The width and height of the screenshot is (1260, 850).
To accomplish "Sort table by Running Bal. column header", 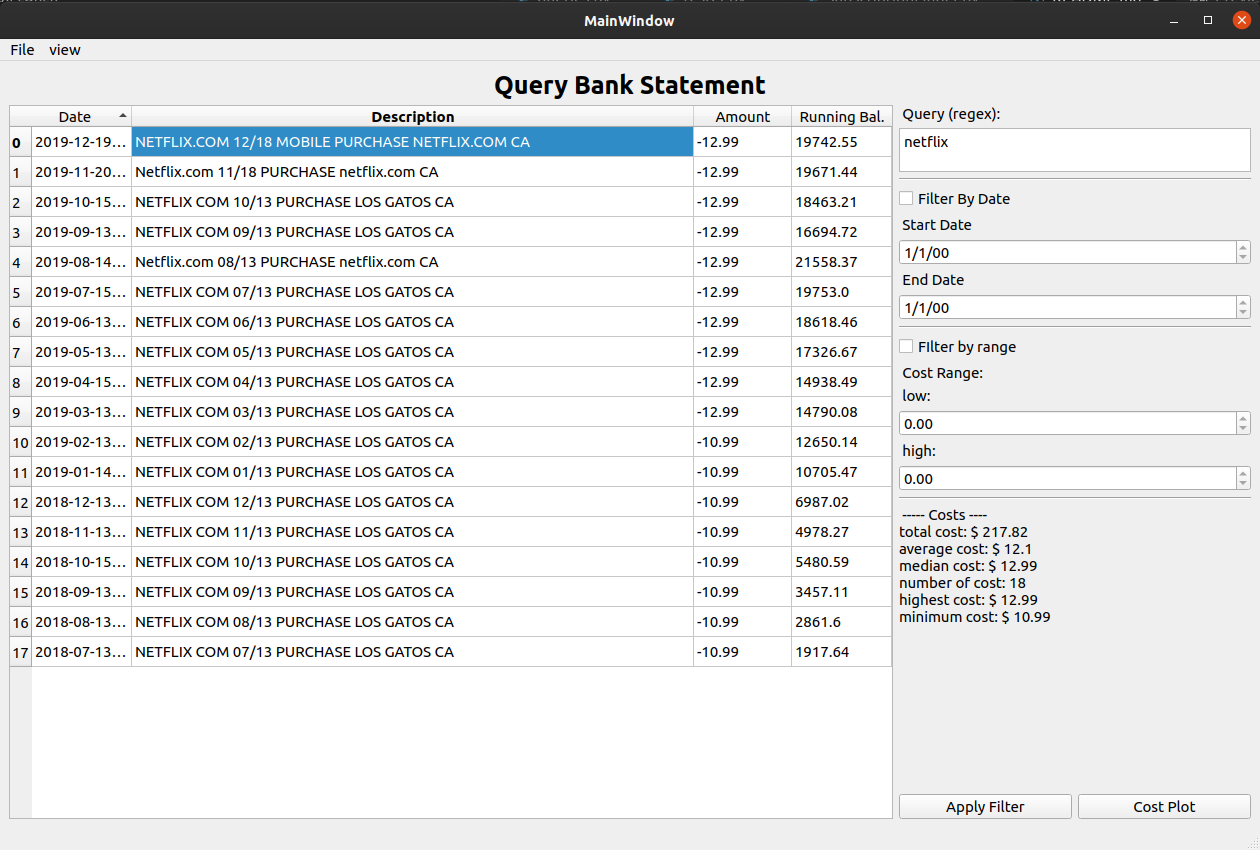I will coord(841,117).
